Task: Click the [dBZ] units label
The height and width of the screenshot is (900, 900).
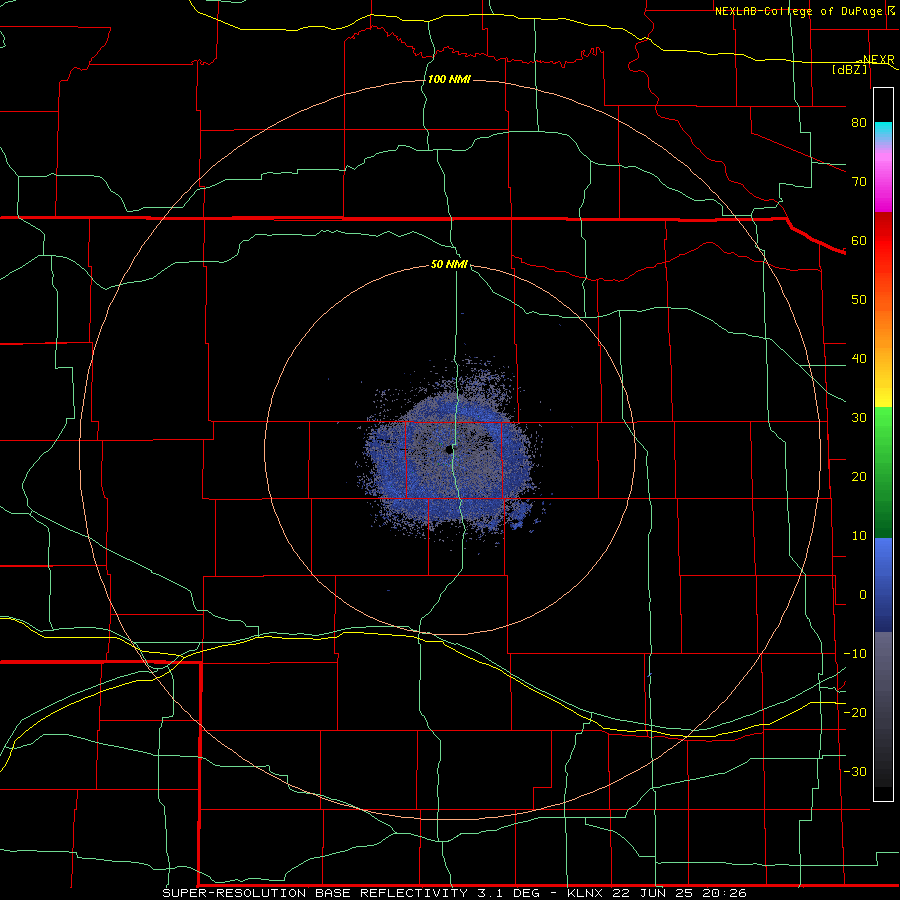Action: (x=849, y=70)
